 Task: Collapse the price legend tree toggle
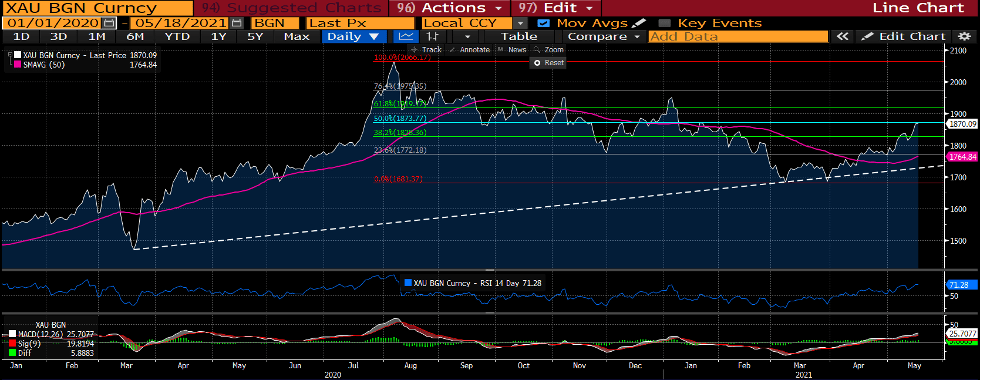(9, 55)
